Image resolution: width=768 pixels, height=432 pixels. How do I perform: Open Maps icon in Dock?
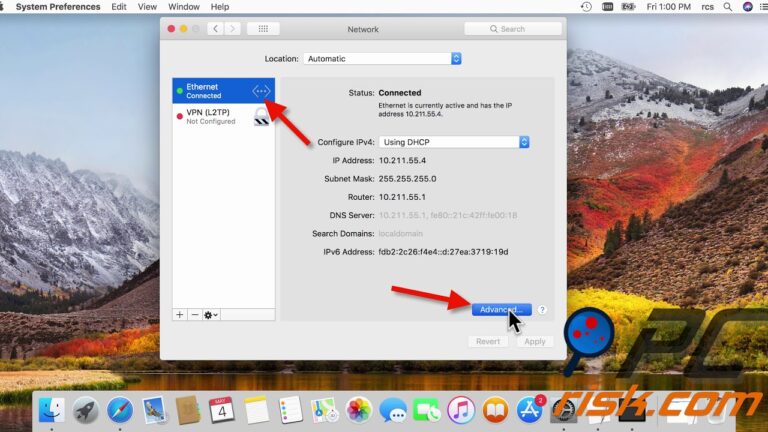pos(324,409)
